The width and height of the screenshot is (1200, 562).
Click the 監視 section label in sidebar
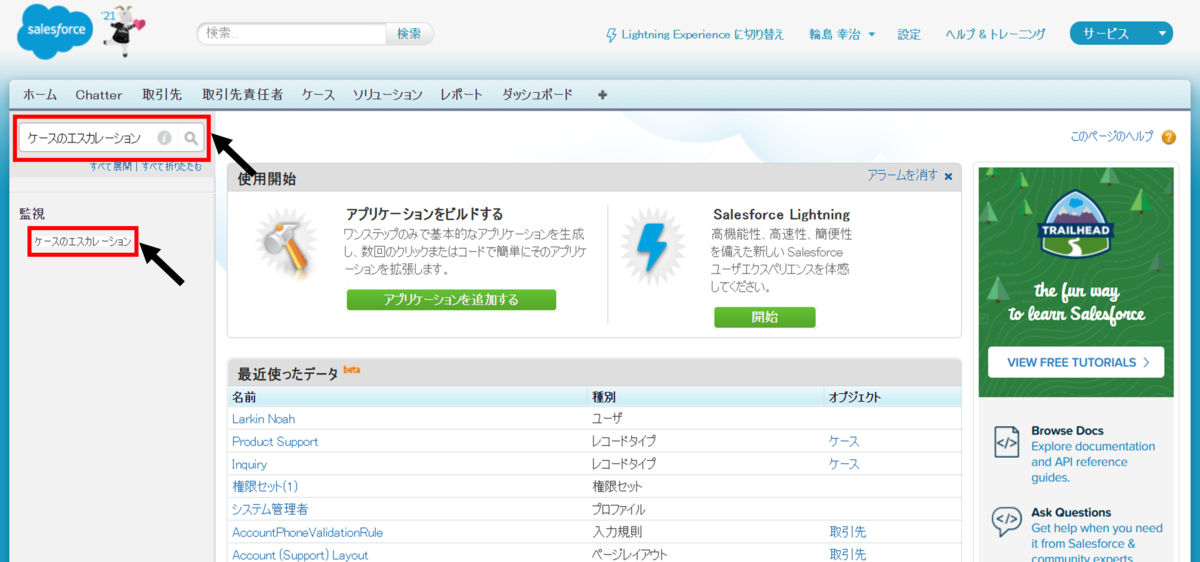point(32,214)
